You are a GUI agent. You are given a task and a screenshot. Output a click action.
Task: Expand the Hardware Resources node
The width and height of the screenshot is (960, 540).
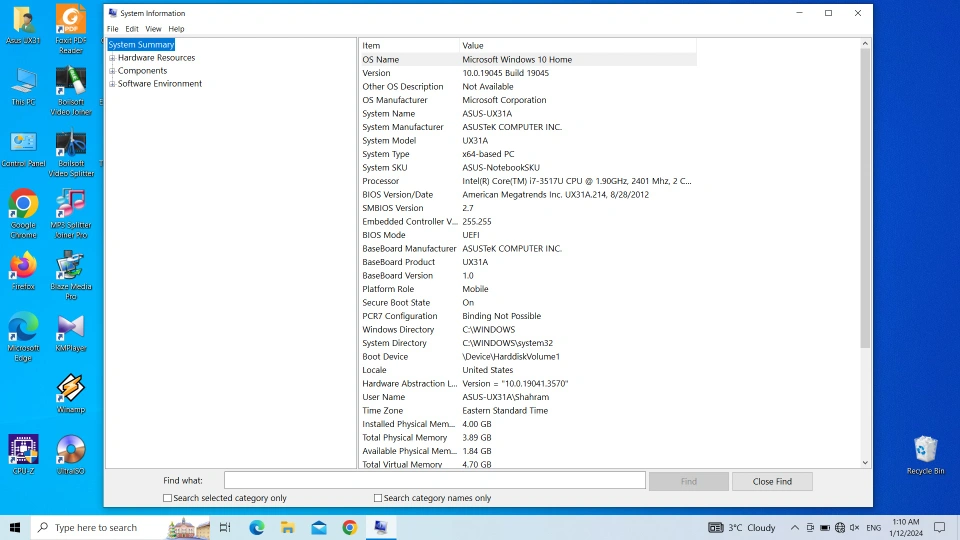[x=112, y=58]
